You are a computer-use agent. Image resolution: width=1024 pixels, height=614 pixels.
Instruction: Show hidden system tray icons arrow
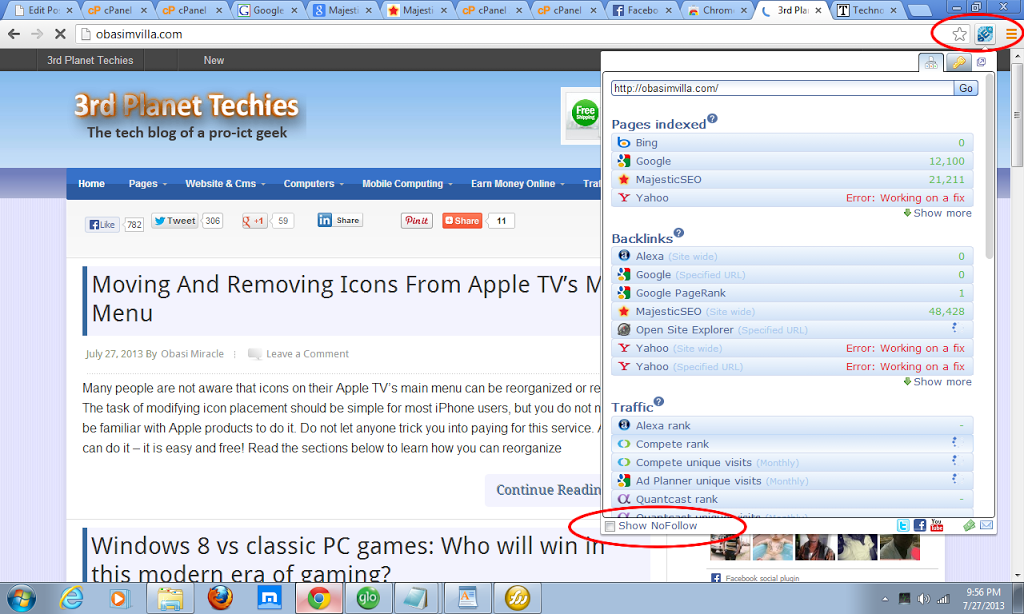point(885,599)
